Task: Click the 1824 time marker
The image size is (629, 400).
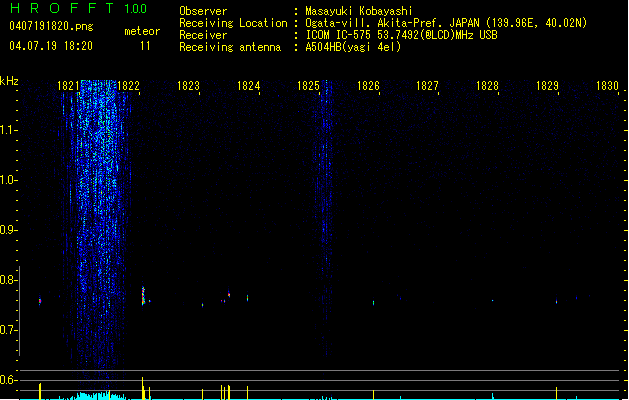Action: 248,86
